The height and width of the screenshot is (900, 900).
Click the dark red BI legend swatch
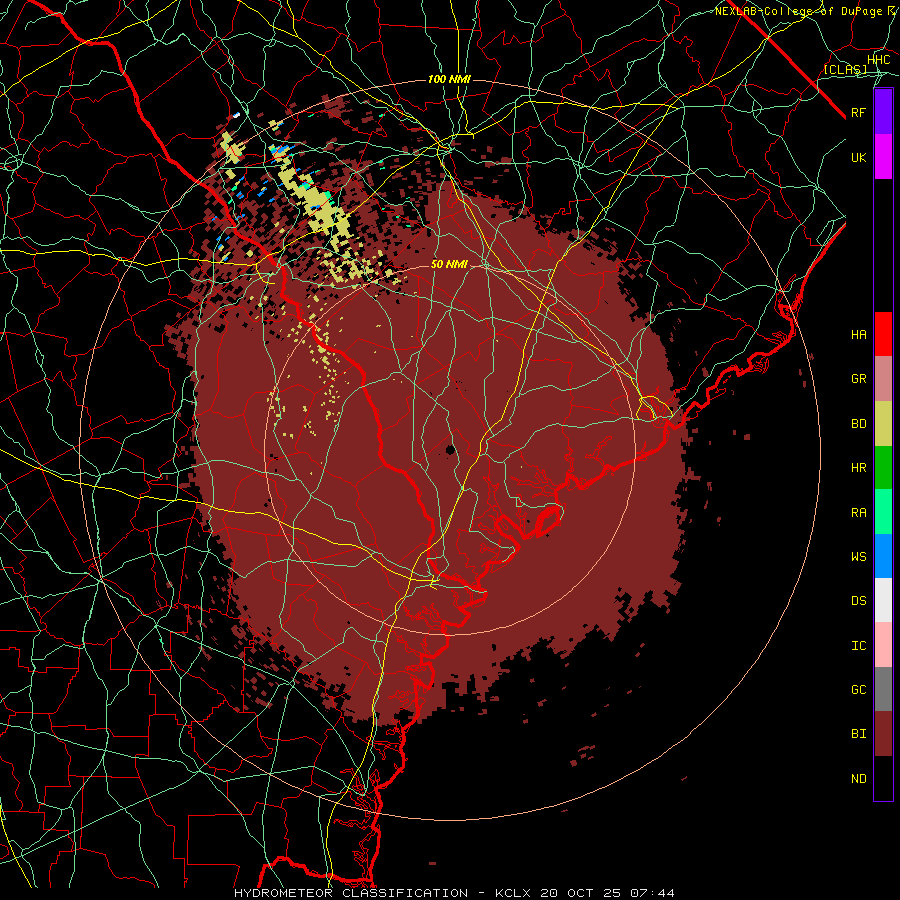(883, 734)
